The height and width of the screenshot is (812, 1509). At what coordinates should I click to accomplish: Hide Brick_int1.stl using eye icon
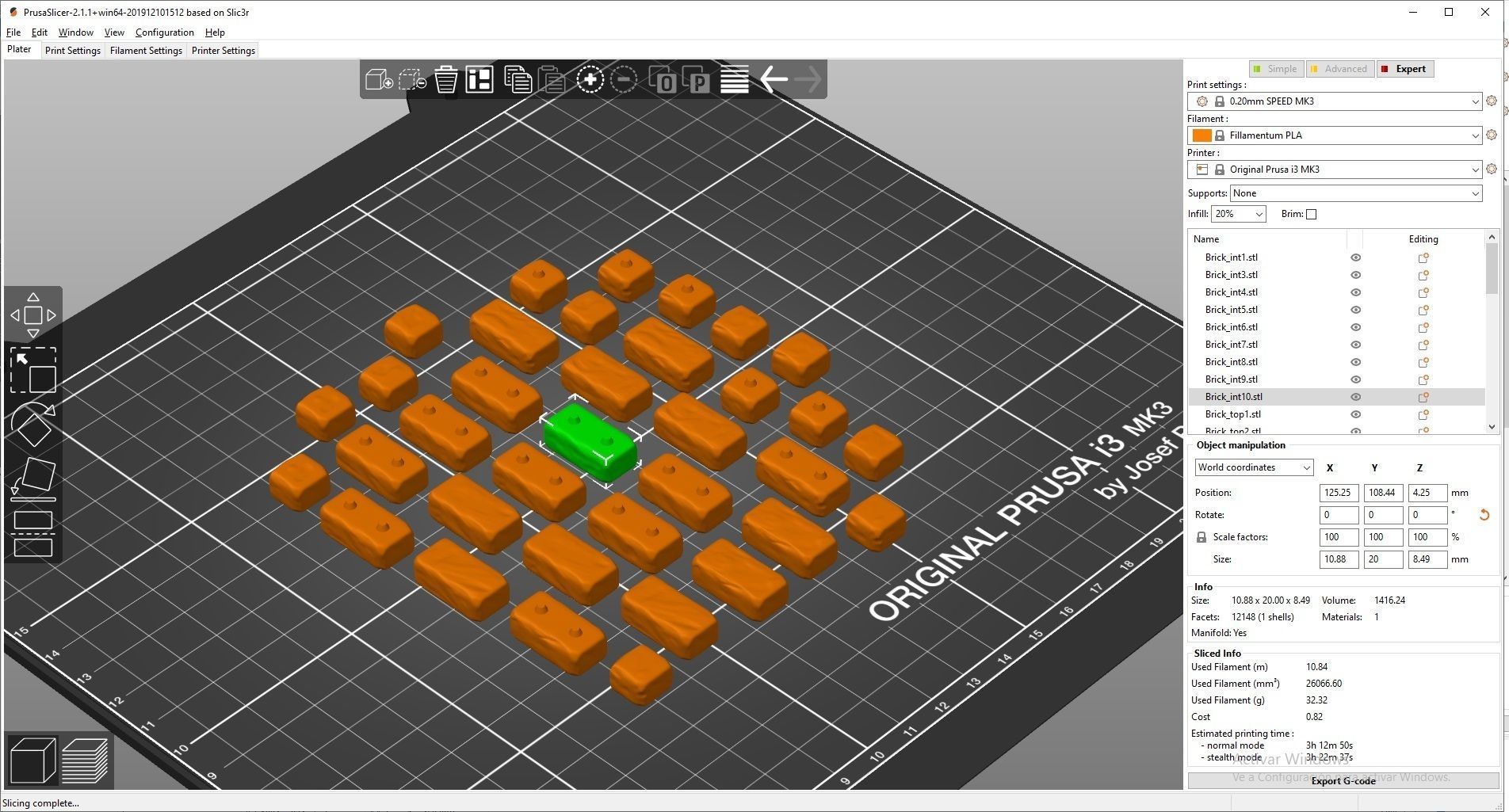point(1356,257)
